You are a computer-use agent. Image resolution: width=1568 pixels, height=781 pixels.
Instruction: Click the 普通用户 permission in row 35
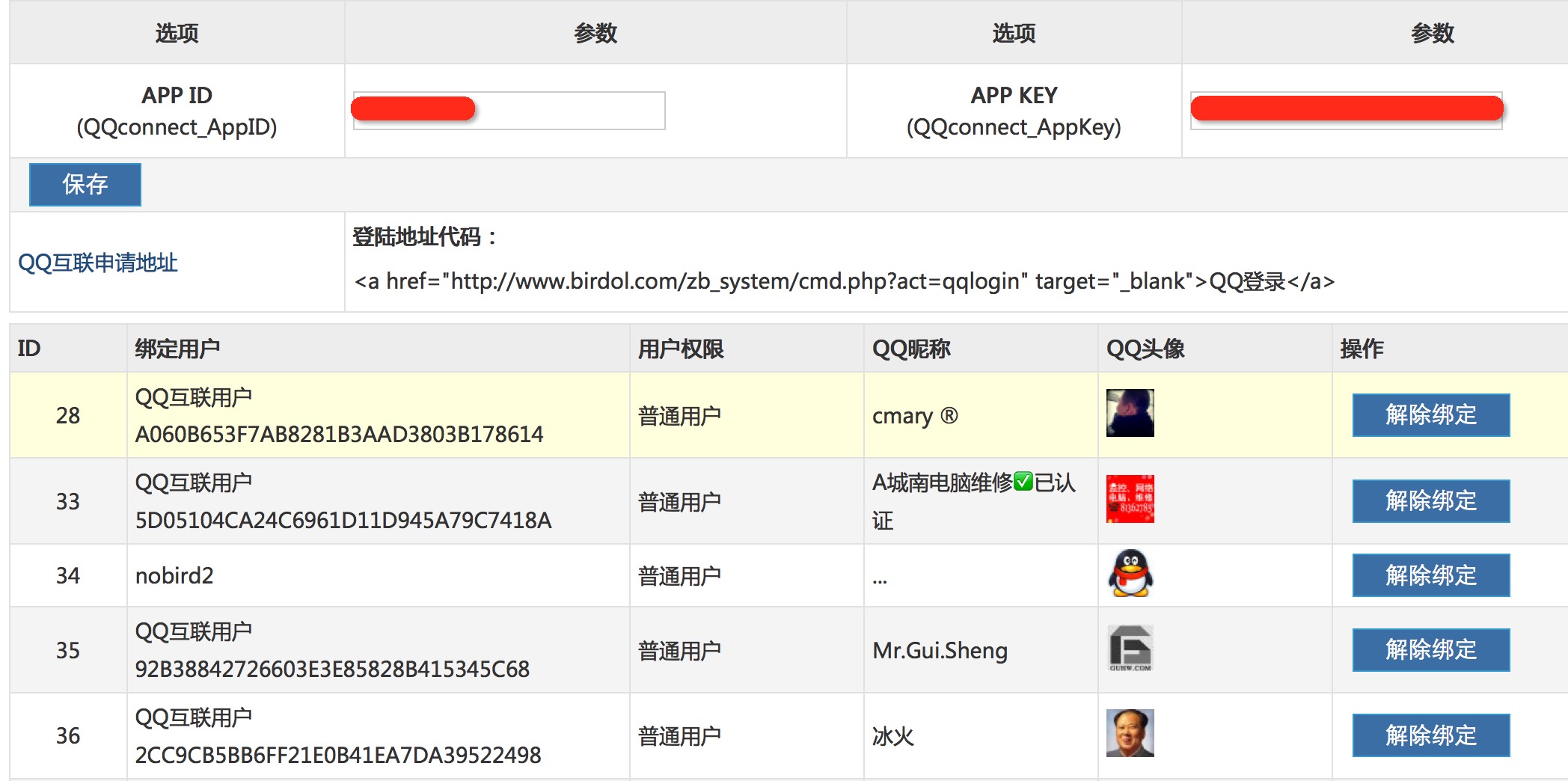pos(679,651)
